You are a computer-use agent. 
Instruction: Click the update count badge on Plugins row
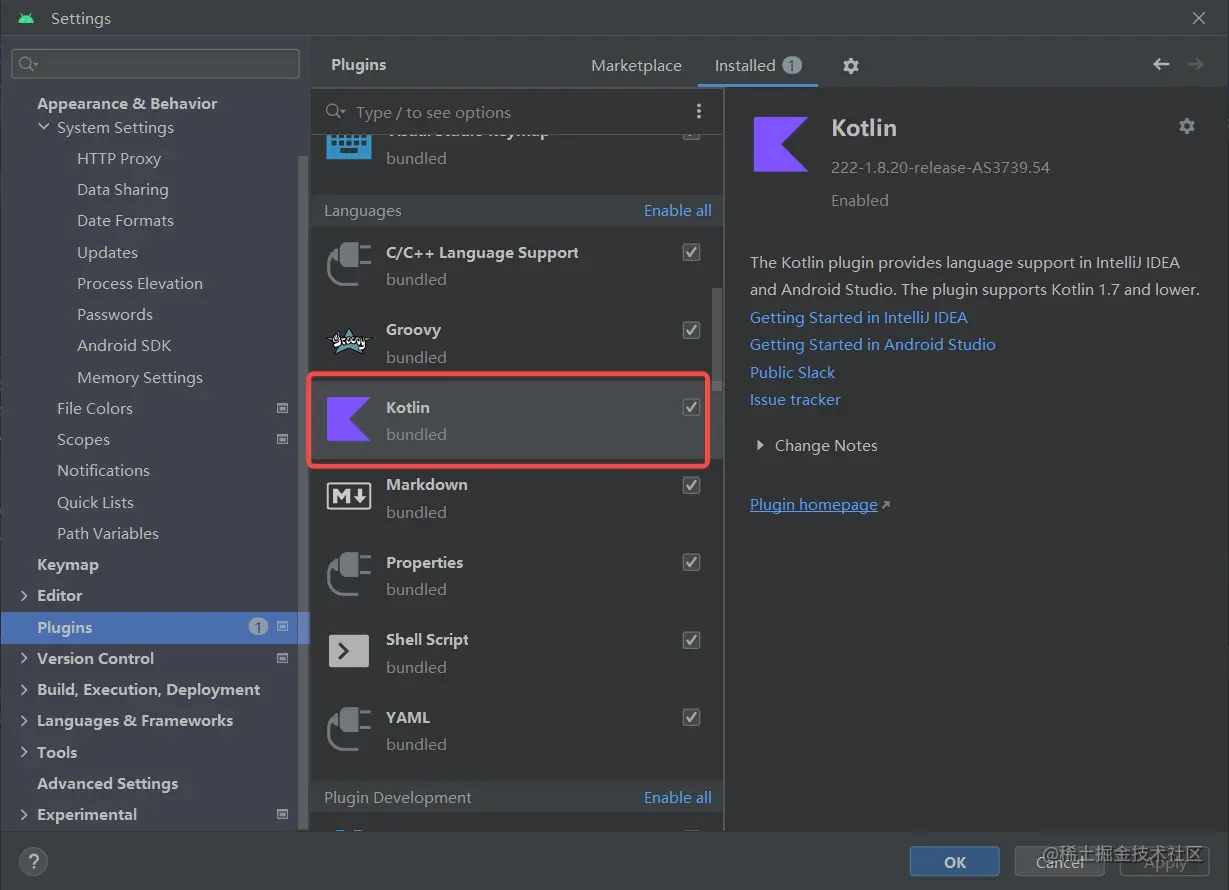258,627
